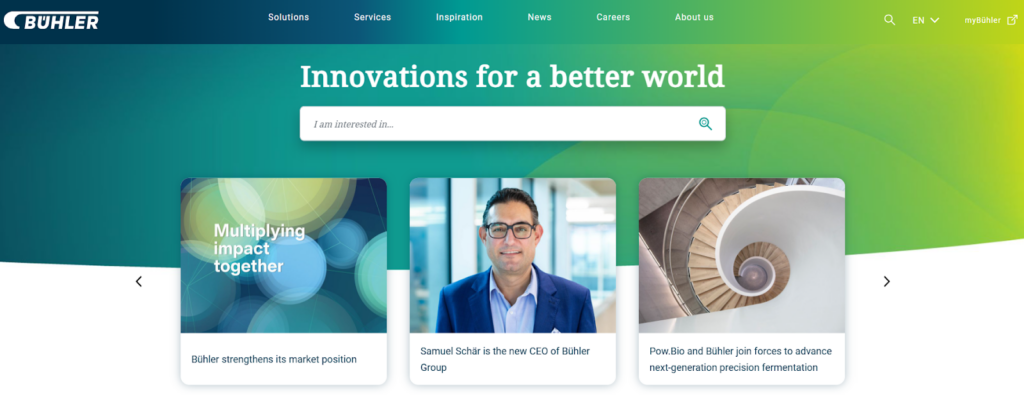Image resolution: width=1024 pixels, height=415 pixels.
Task: Open the header search magnifier icon
Action: (x=889, y=20)
